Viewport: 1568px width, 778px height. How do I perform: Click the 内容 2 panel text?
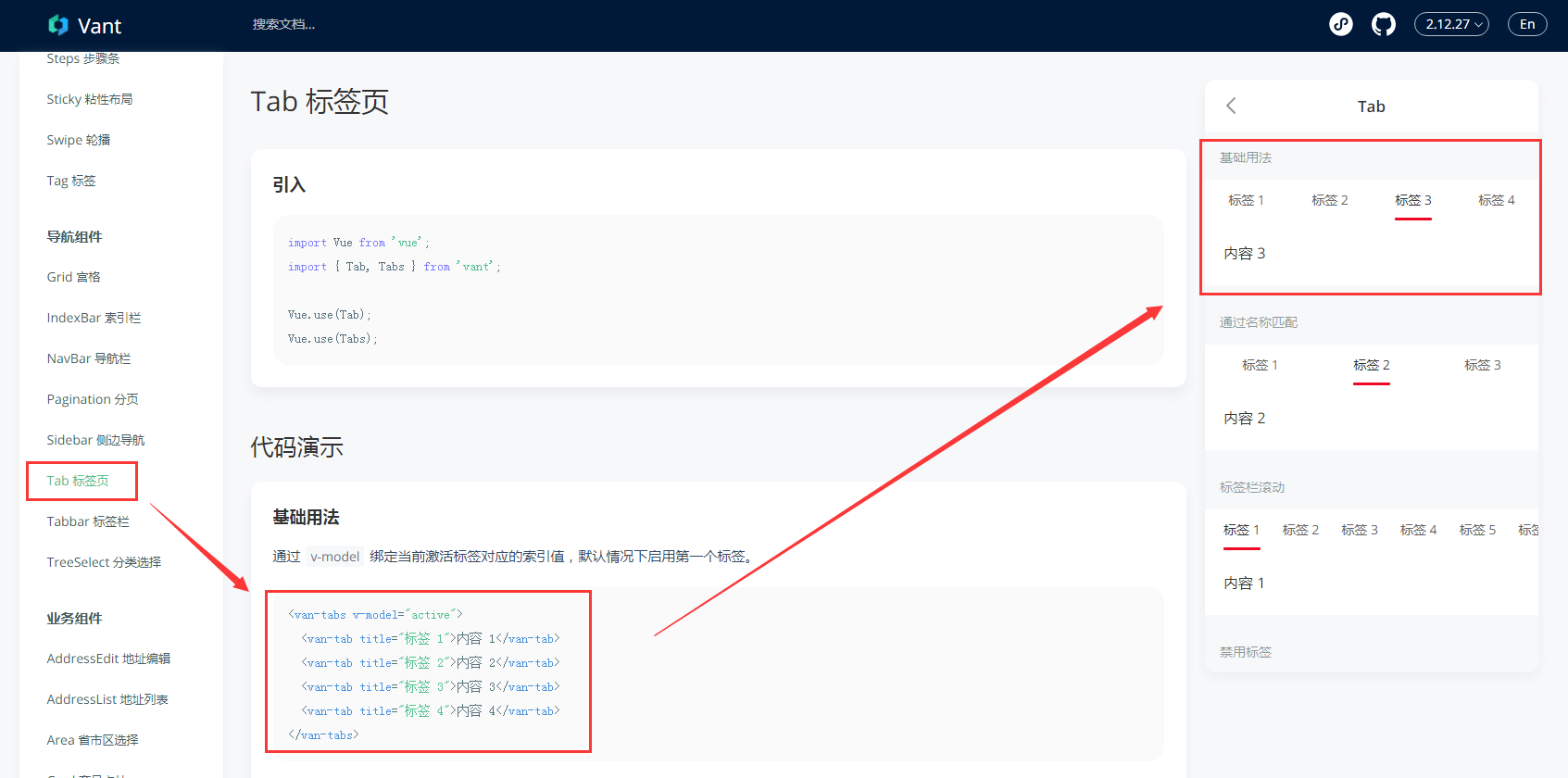coord(1245,418)
